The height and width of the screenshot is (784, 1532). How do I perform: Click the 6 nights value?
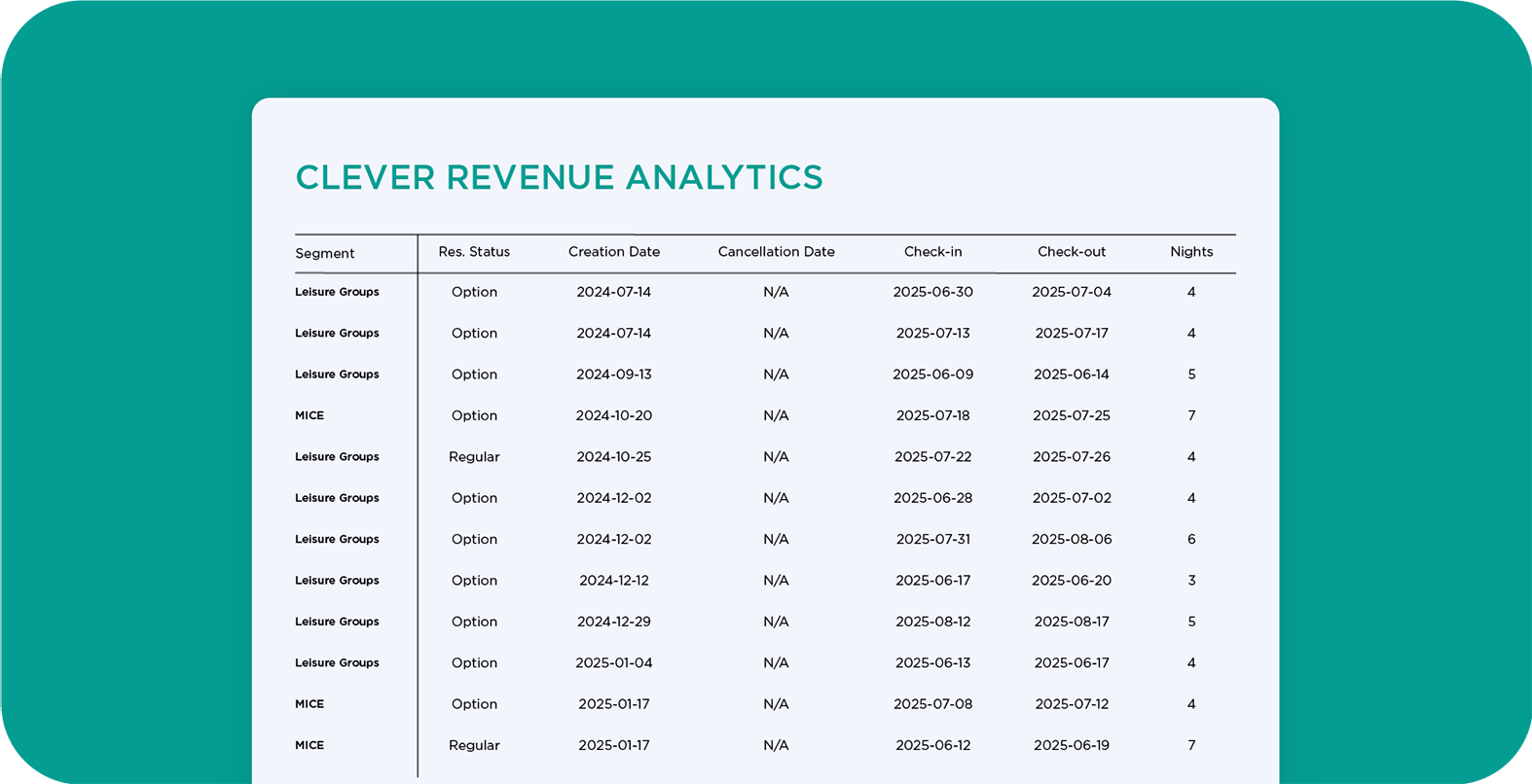1191,539
